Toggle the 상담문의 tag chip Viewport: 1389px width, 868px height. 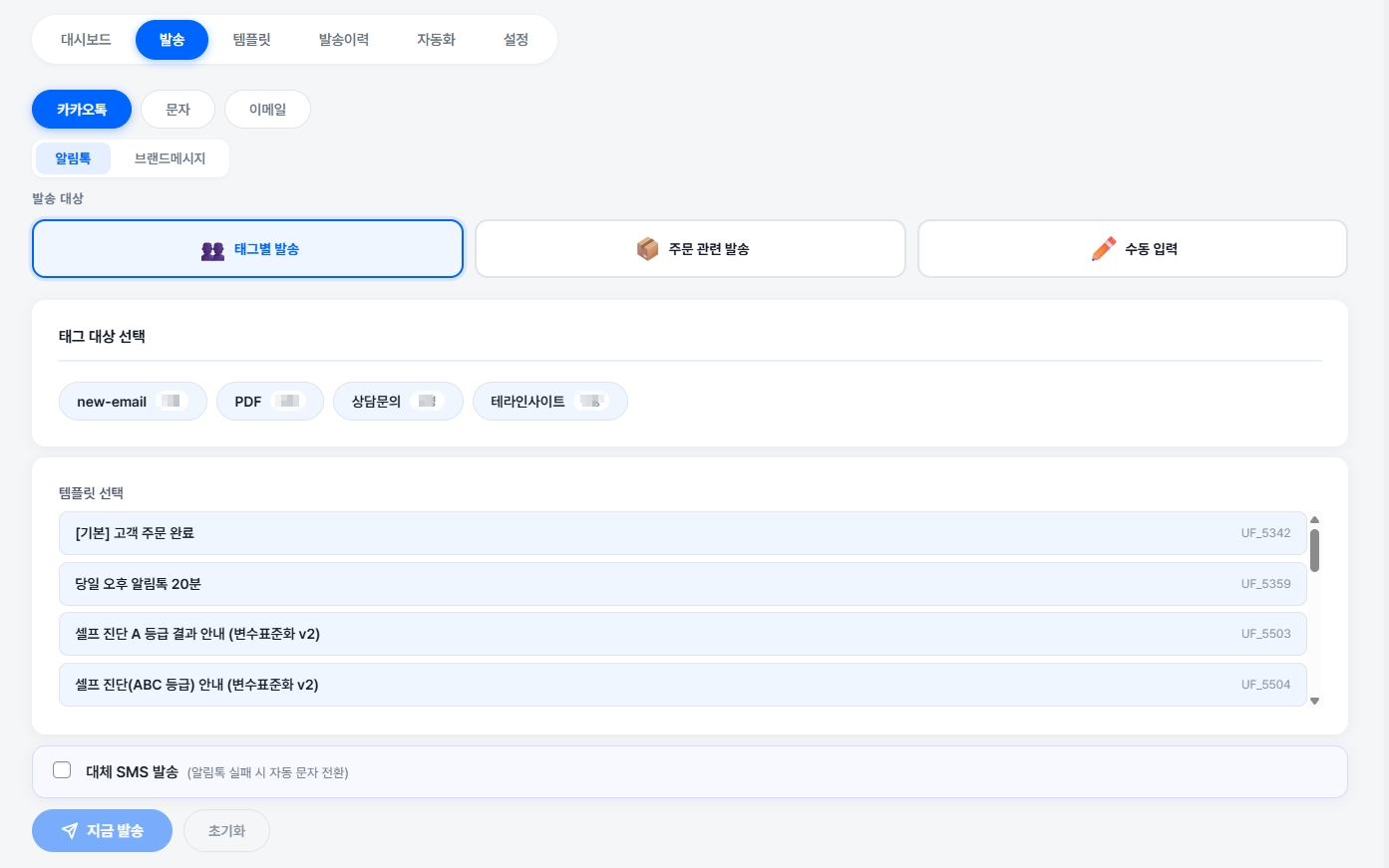point(397,402)
